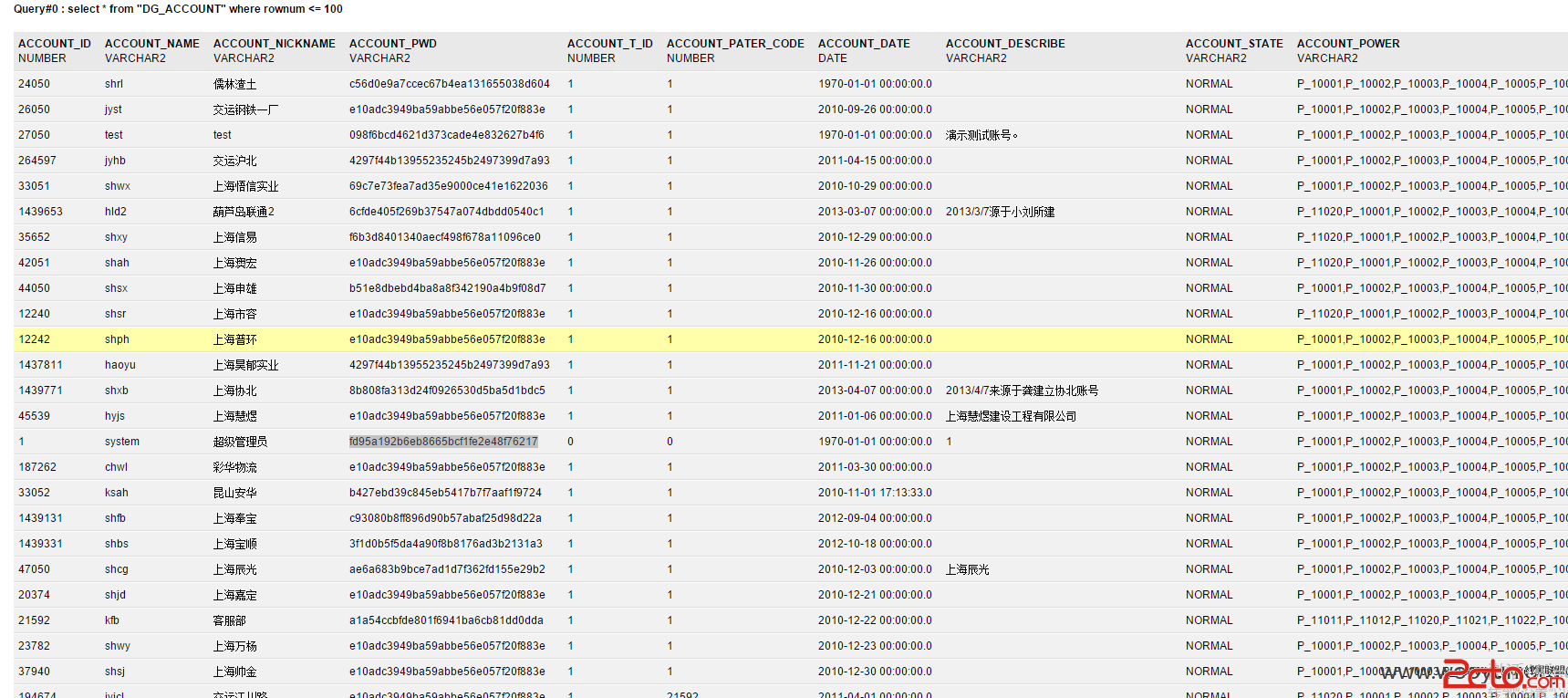This screenshot has height=698, width=1568.
Task: Click the ACCOUNT_DESCRIBE column header
Action: tap(1005, 44)
